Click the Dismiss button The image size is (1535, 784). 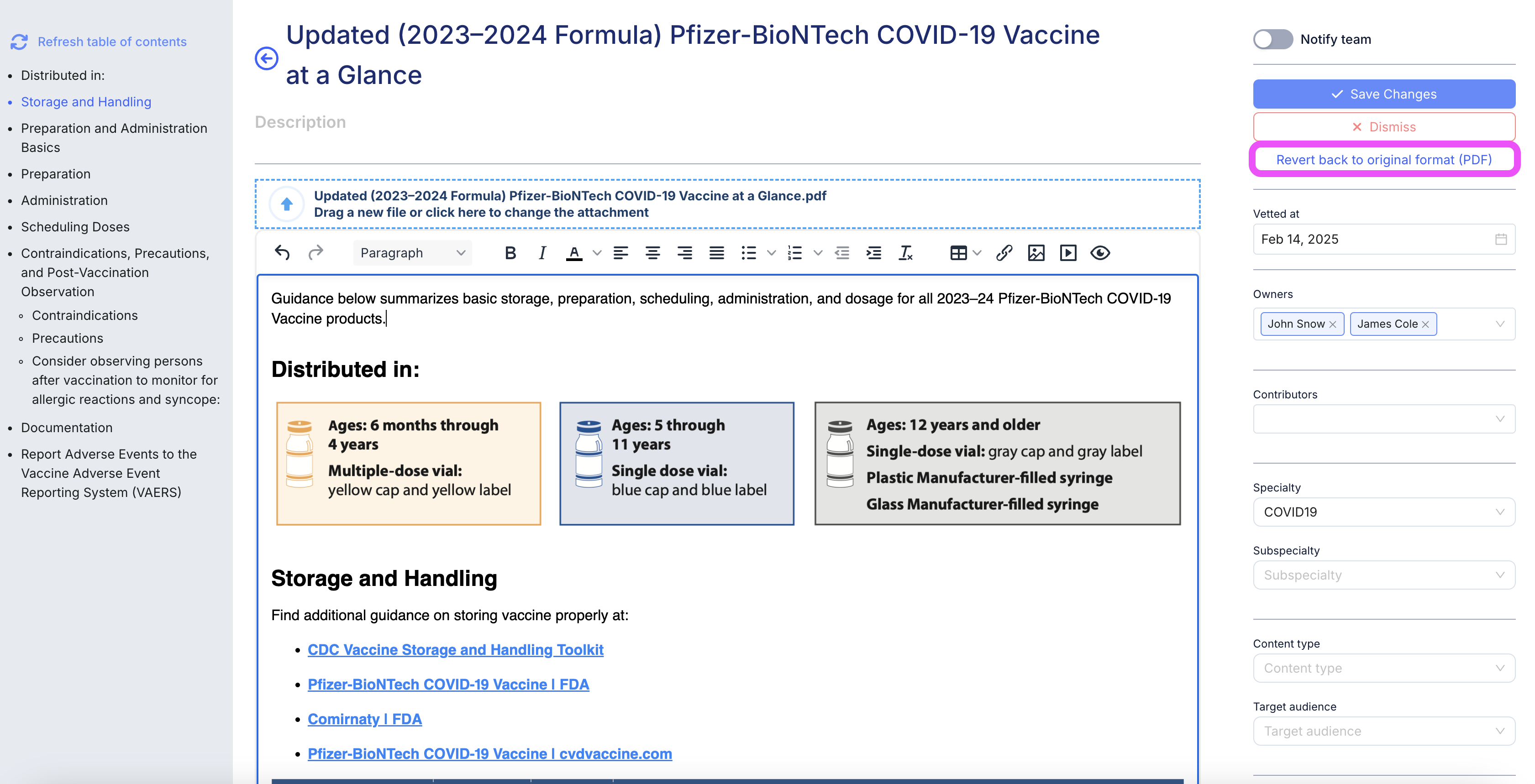coord(1383,126)
